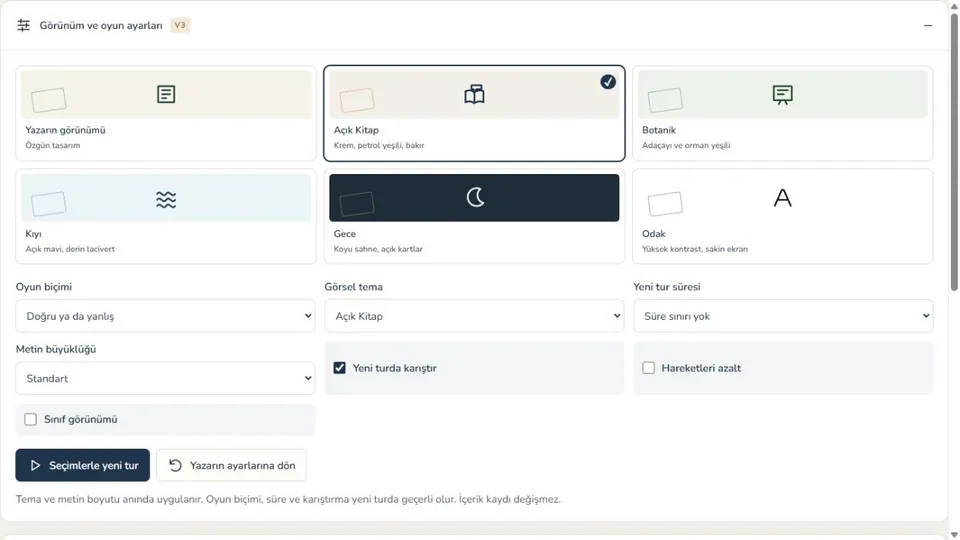Collapse the settings panel with minus icon
The width and height of the screenshot is (960, 540).
click(928, 26)
